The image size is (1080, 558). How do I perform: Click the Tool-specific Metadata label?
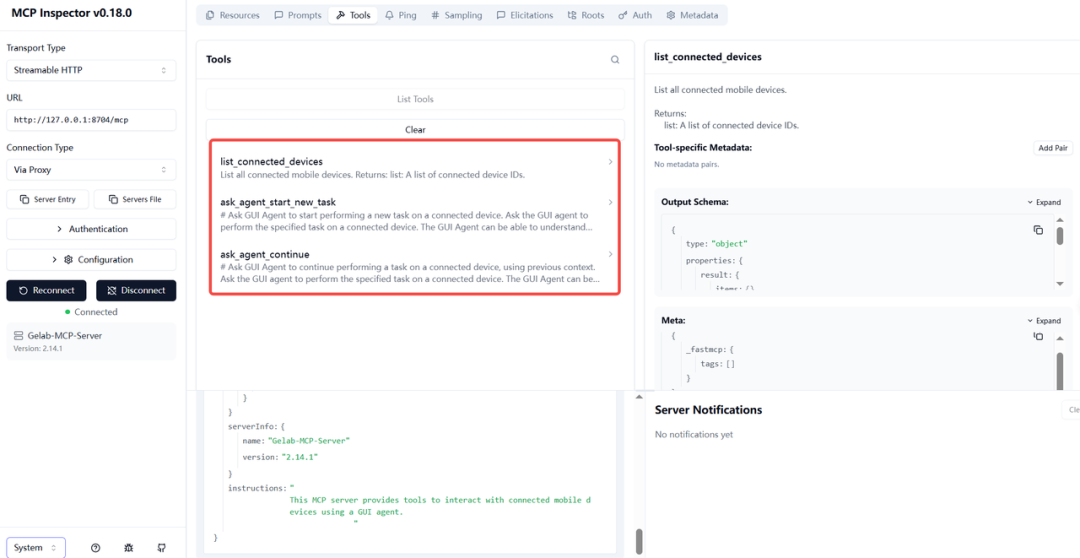pos(703,147)
